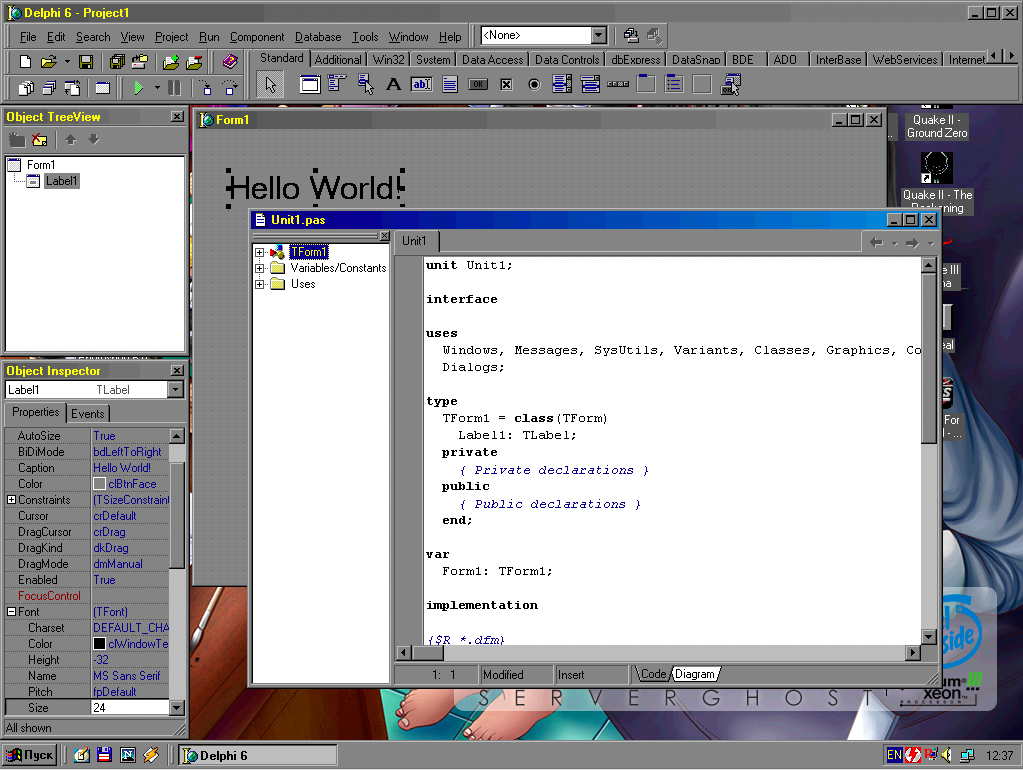Select the Memo component in palette
This screenshot has height=770, width=1023.
450,85
